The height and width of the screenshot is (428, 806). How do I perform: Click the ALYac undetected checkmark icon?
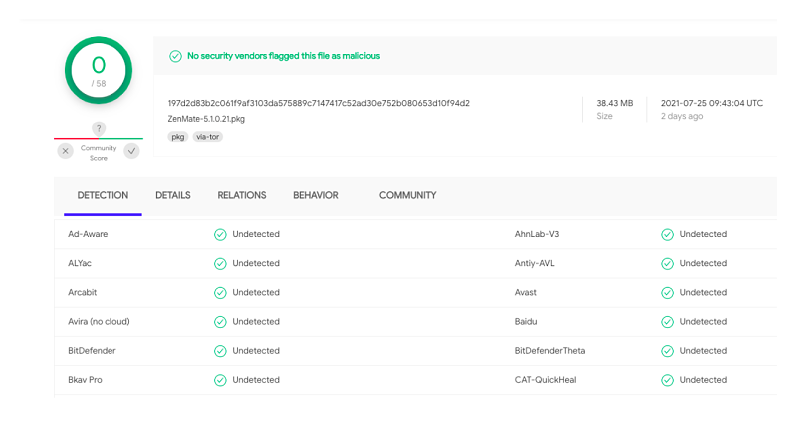point(220,264)
